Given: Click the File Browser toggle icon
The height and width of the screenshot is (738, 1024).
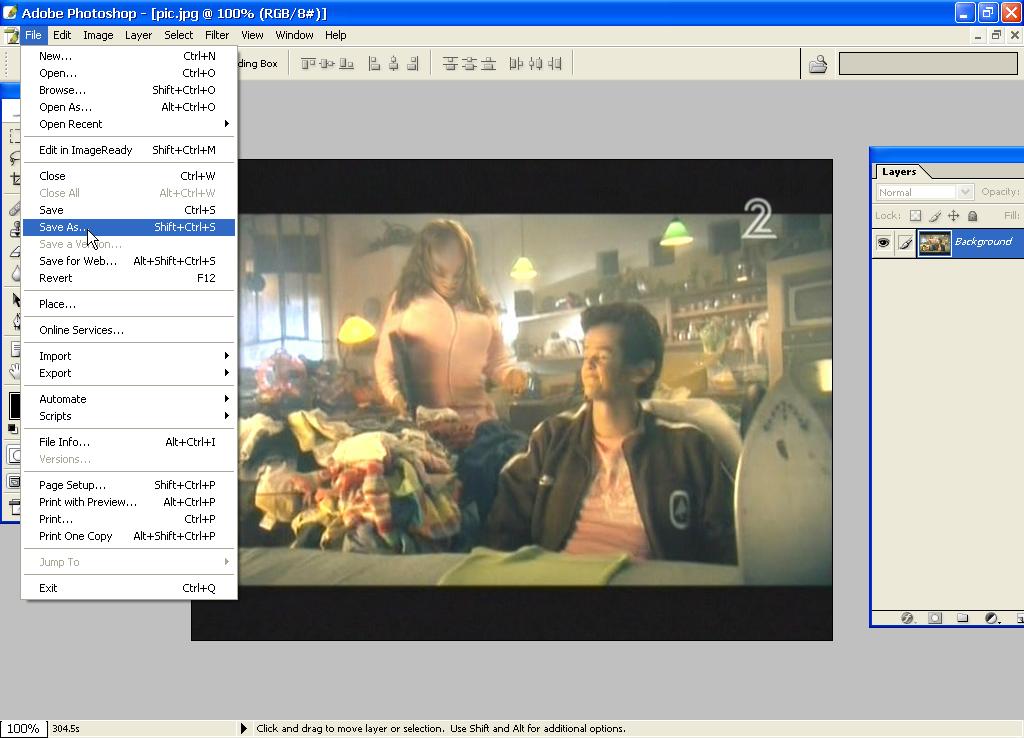Looking at the screenshot, I should (x=818, y=64).
